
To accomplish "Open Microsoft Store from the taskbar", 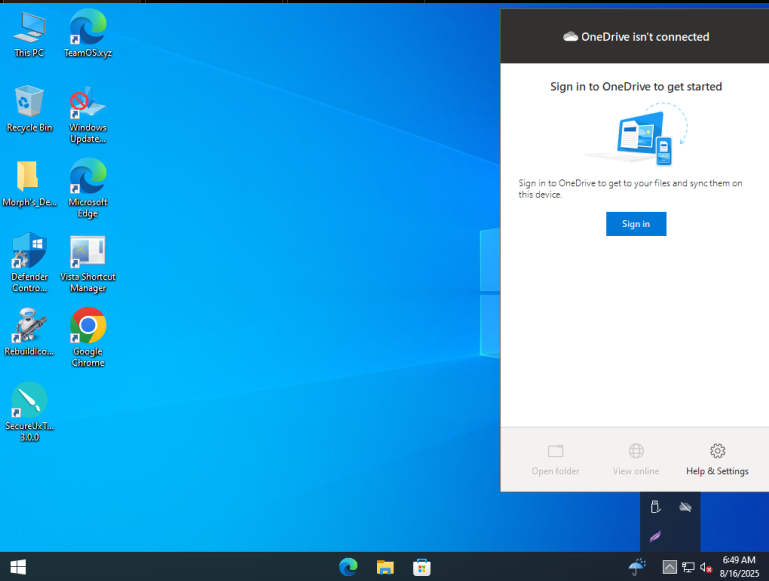I will tap(422, 567).
